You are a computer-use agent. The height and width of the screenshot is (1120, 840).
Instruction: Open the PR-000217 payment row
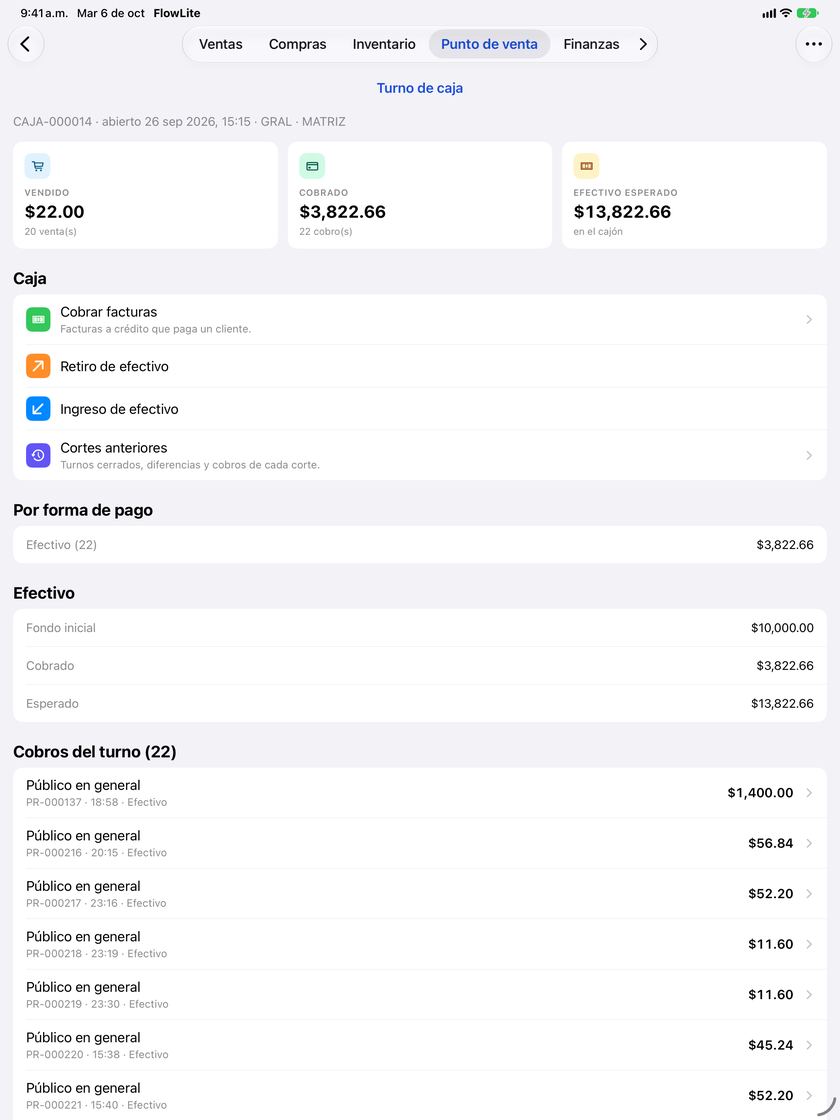[420, 894]
